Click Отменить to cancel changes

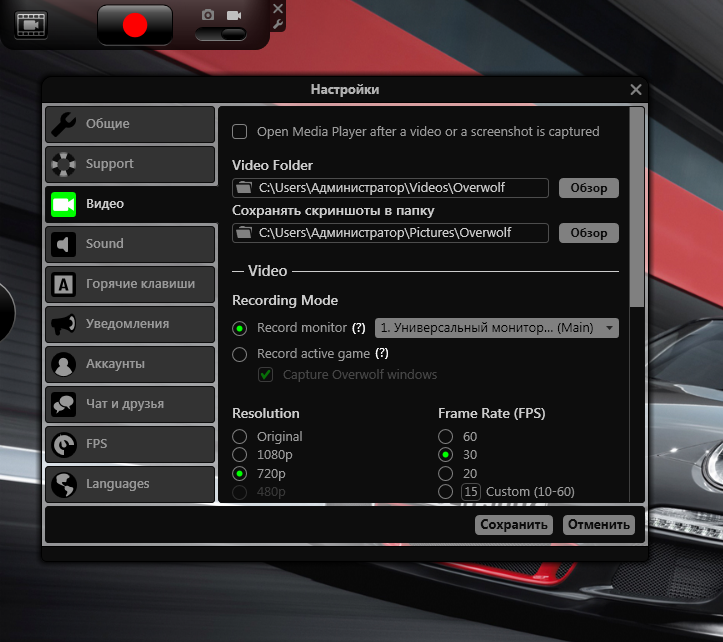tap(599, 525)
